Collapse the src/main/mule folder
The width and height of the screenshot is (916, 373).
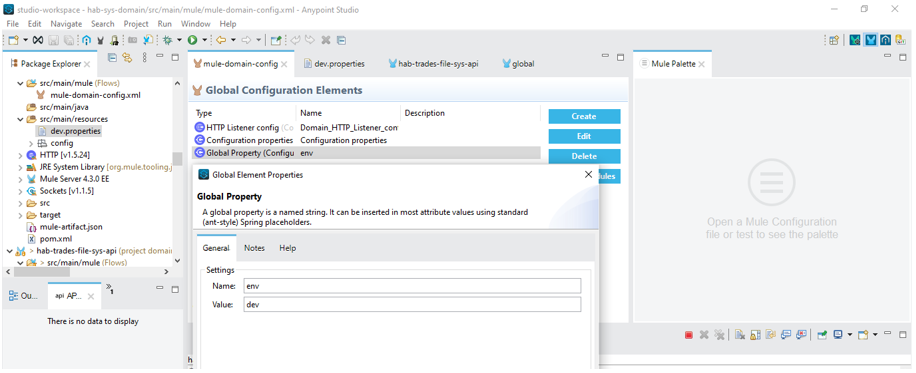[19, 83]
